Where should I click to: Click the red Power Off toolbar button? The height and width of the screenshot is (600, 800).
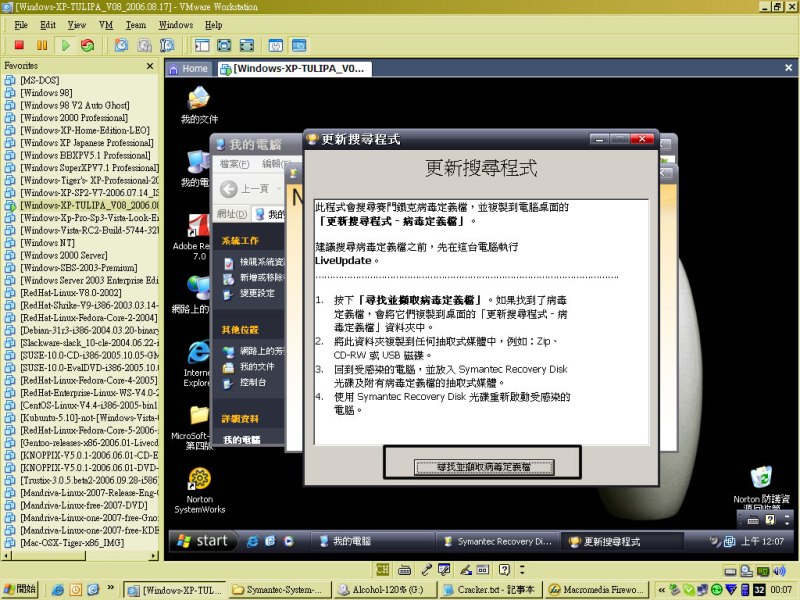pyautogui.click(x=19, y=45)
